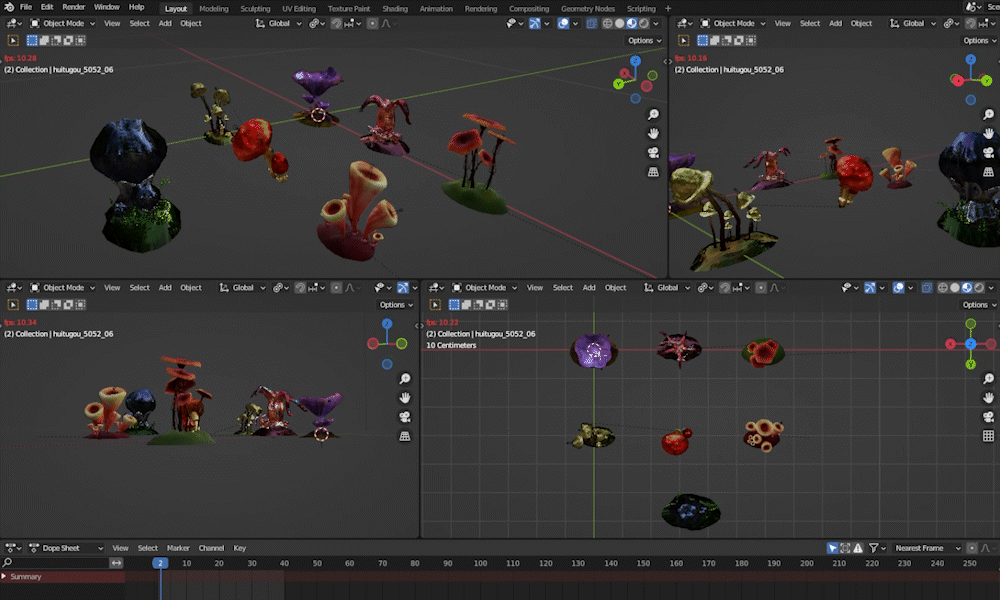The width and height of the screenshot is (1000, 600).
Task: Toggle camera view icon in top-left viewport
Action: 653,153
